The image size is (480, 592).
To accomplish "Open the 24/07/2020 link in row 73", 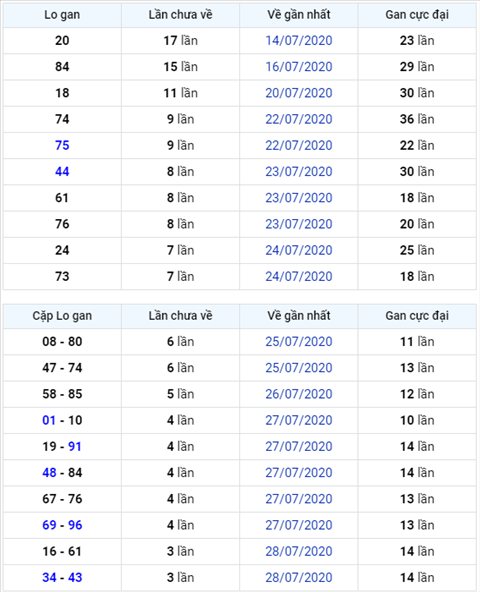I will pos(298,276).
